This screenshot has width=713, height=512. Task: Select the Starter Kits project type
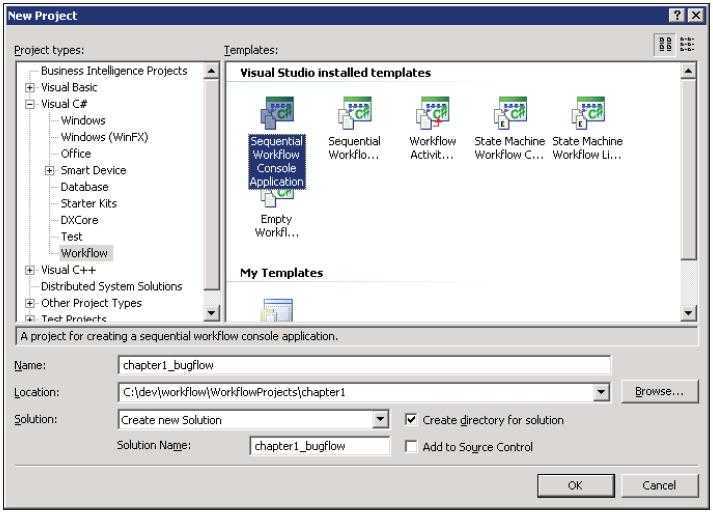click(89, 203)
